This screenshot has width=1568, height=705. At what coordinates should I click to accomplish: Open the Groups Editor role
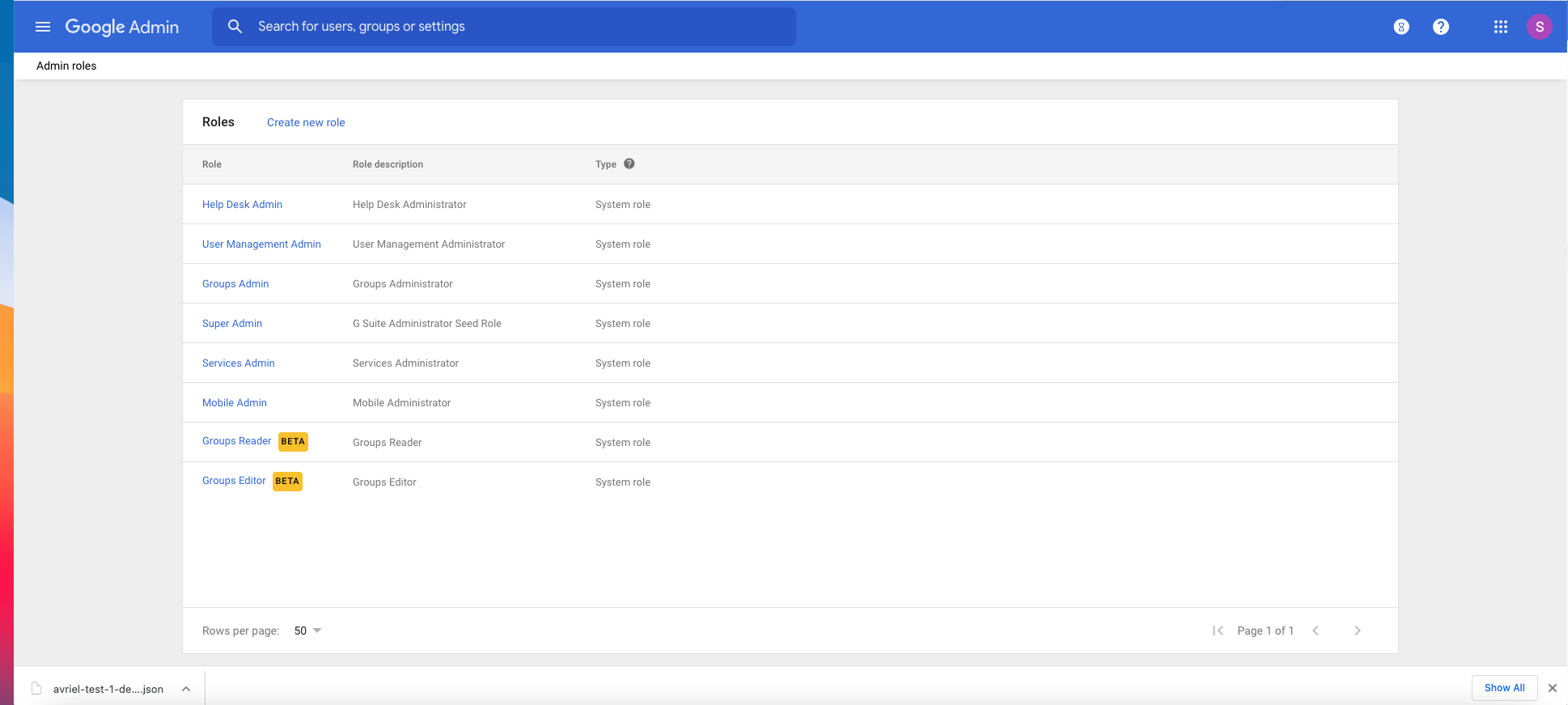(234, 481)
